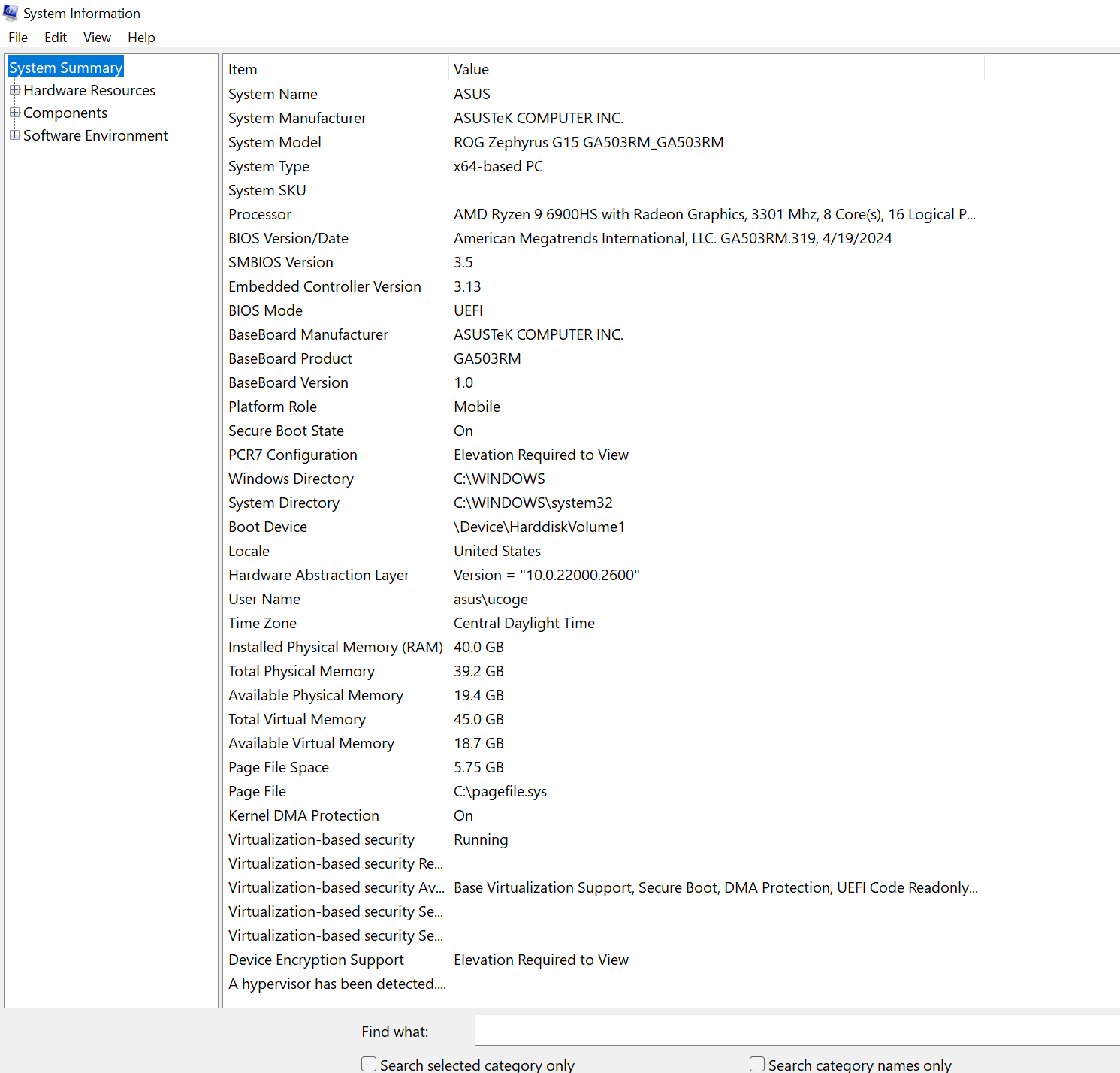Click the Mobile platform value
The width and height of the screenshot is (1120, 1073).
point(477,407)
